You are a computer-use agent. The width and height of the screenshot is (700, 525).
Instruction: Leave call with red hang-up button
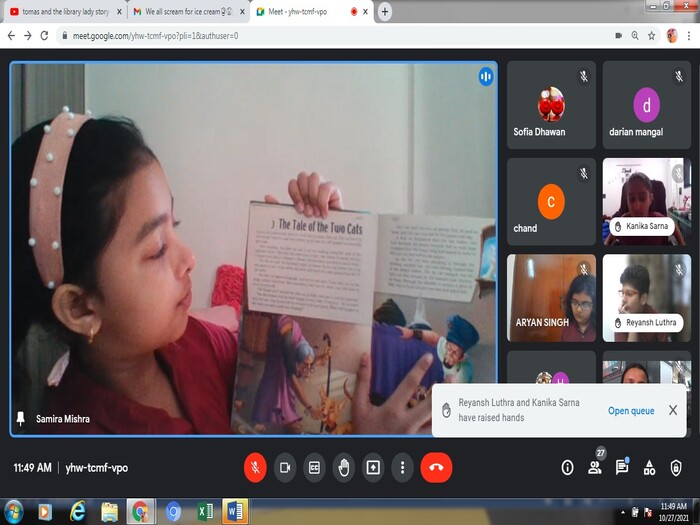tap(436, 467)
